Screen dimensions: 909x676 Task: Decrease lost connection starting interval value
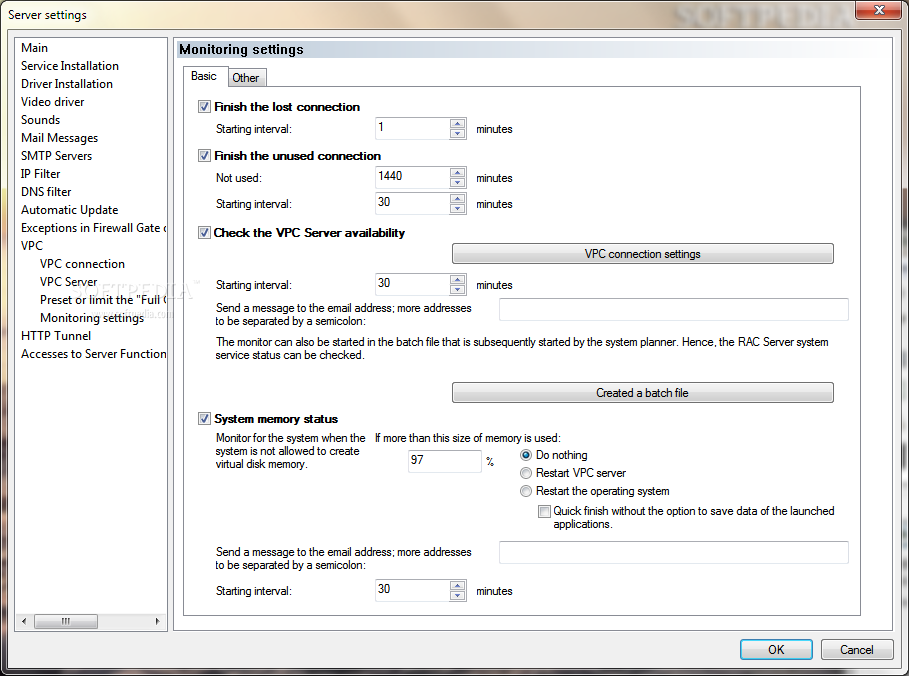(x=457, y=133)
